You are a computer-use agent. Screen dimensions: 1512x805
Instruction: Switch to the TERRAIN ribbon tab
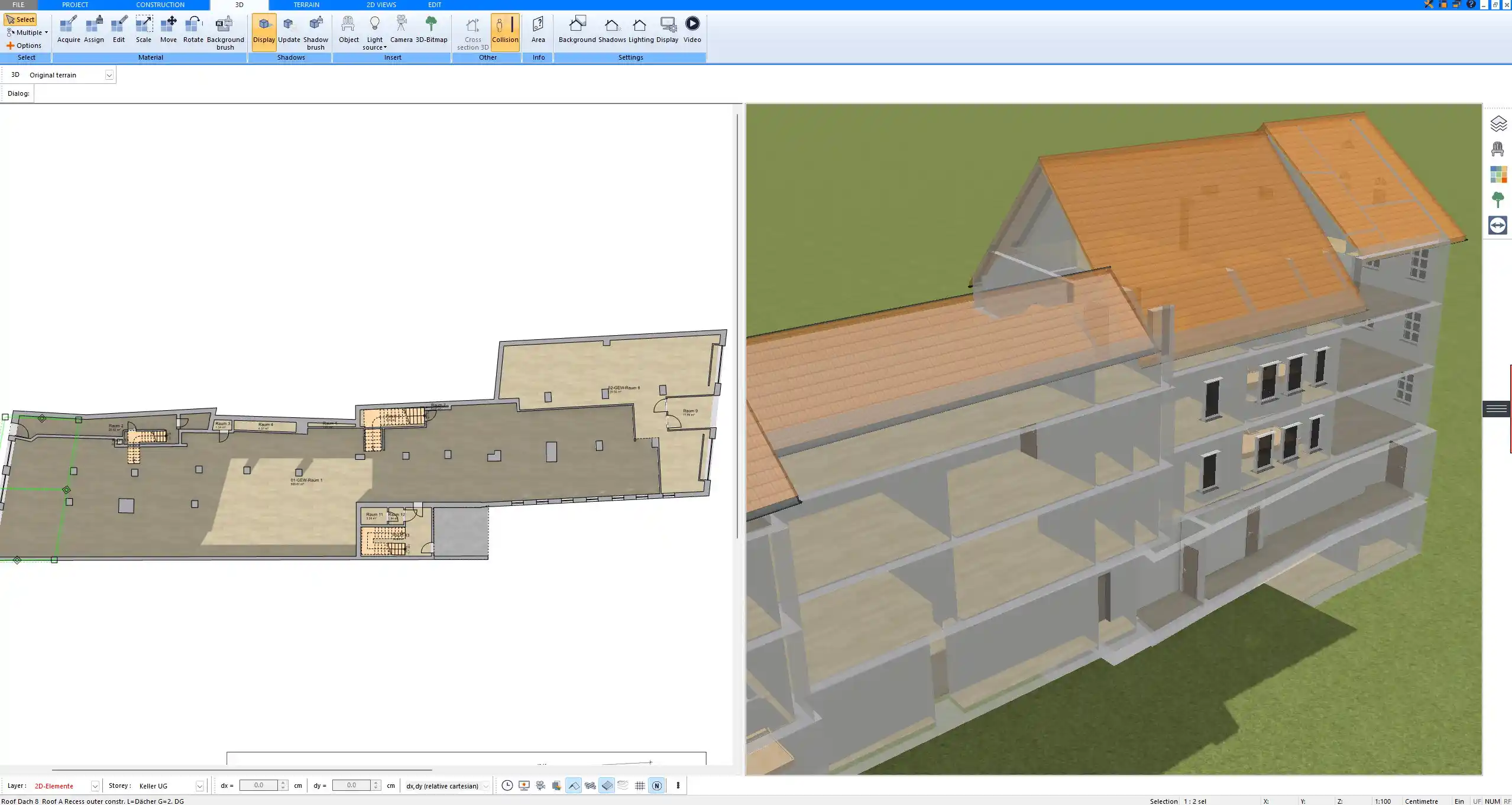[x=305, y=5]
